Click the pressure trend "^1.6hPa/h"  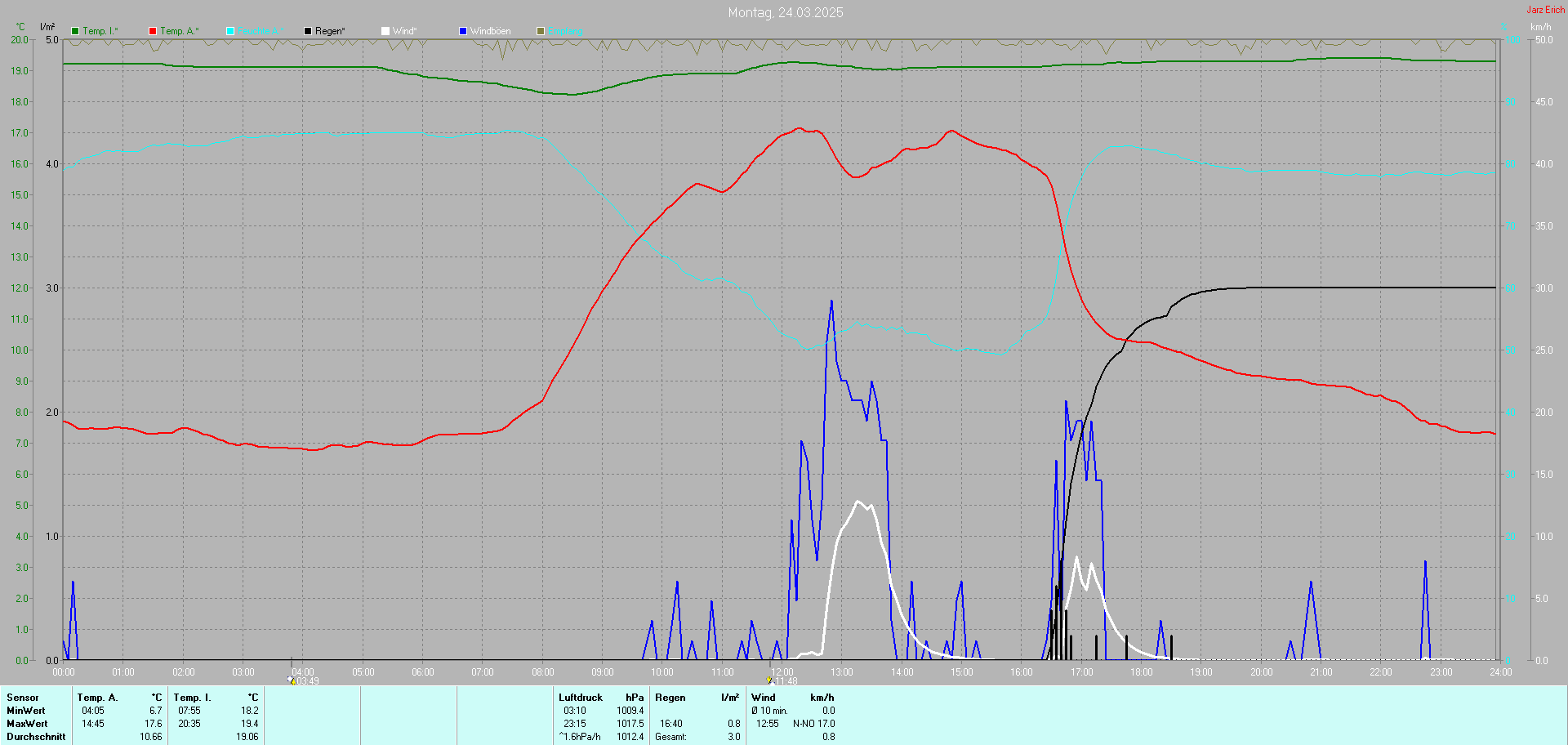[580, 737]
